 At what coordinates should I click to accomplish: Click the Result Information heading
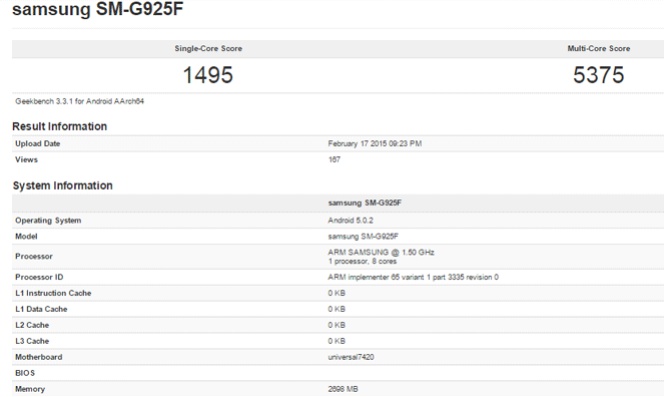[x=60, y=126]
